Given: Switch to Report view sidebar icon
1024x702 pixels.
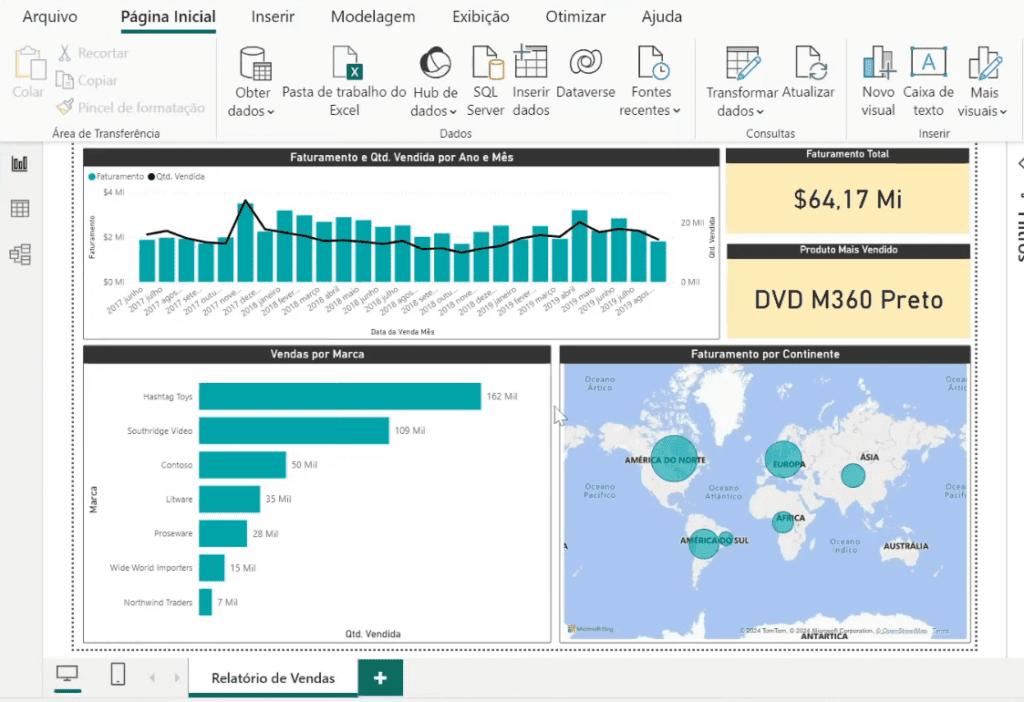Looking at the screenshot, I should 20,163.
